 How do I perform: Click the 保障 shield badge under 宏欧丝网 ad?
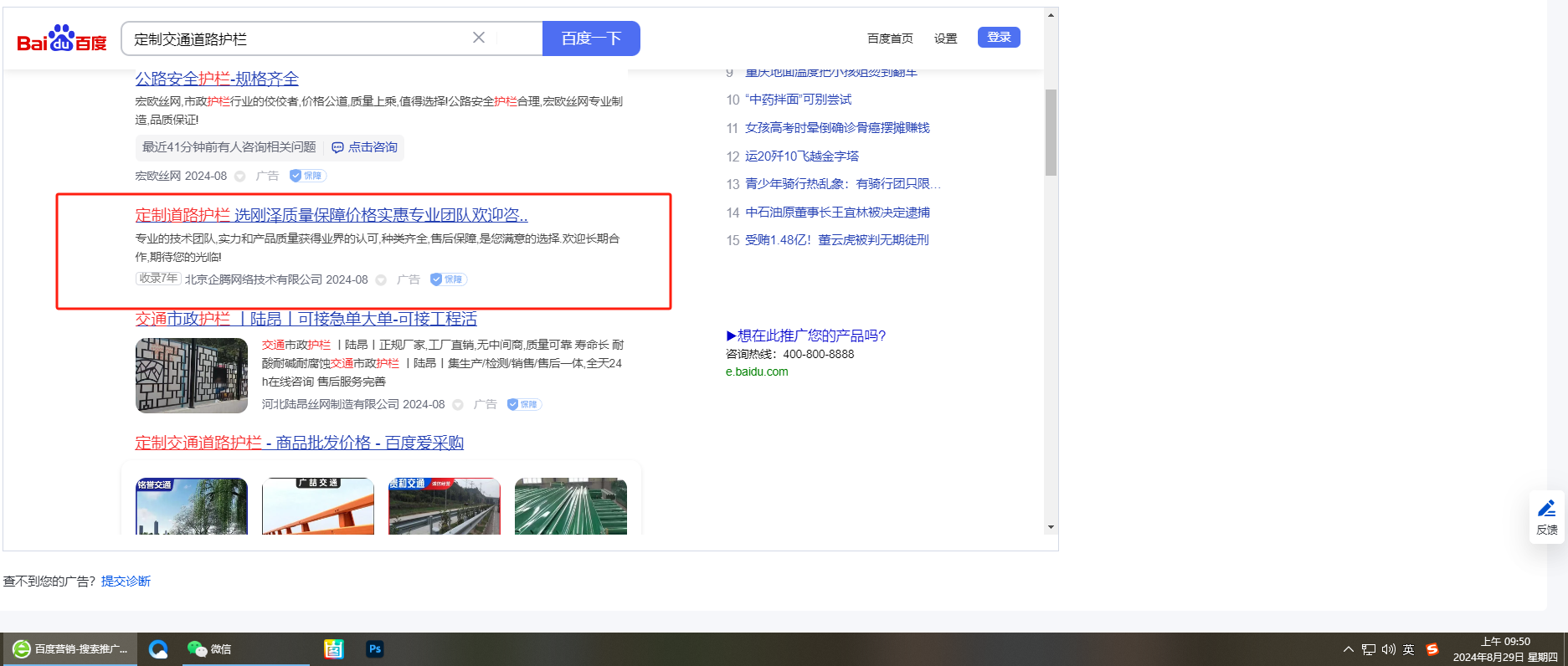click(307, 176)
